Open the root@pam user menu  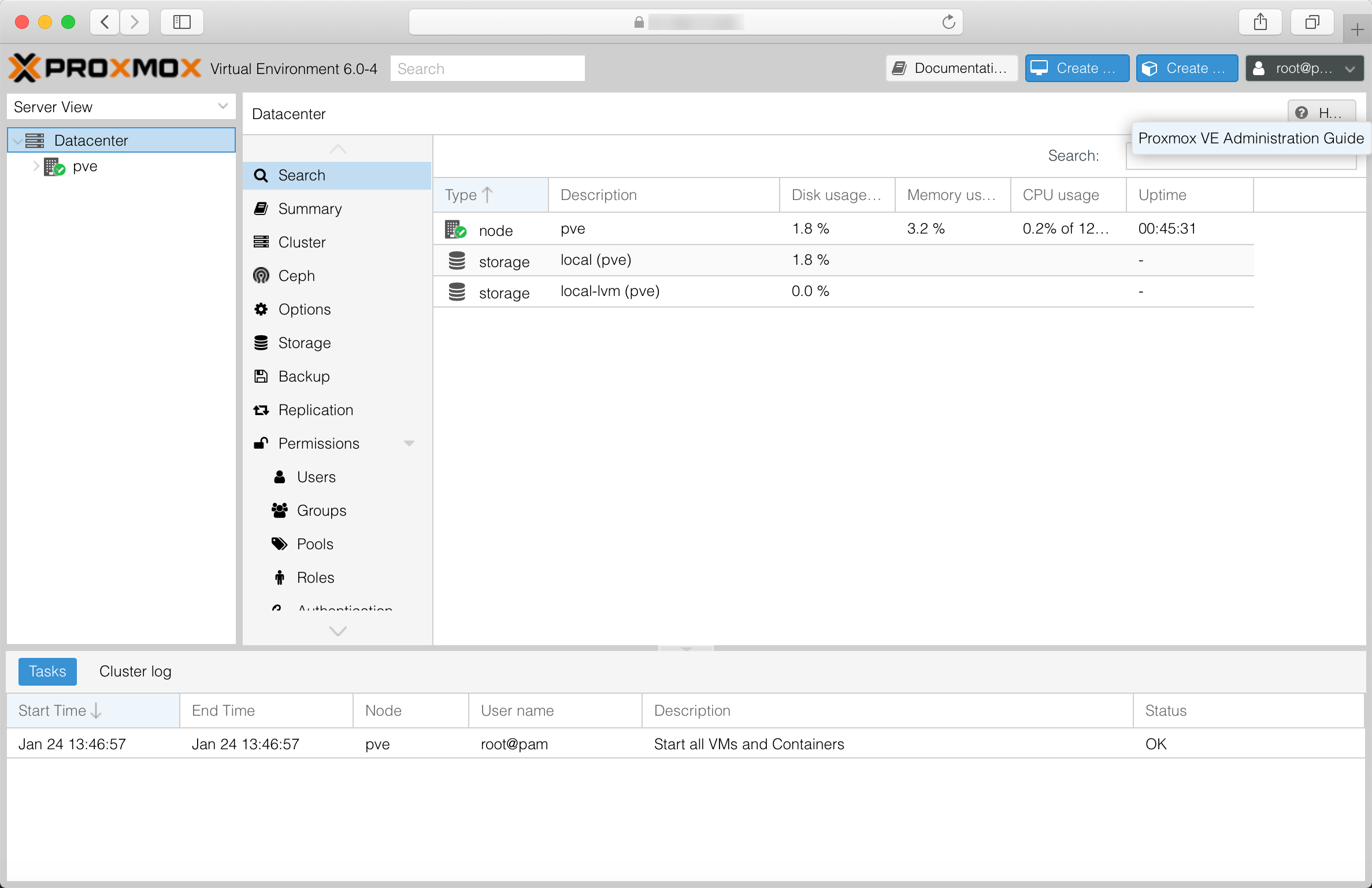[x=1304, y=68]
